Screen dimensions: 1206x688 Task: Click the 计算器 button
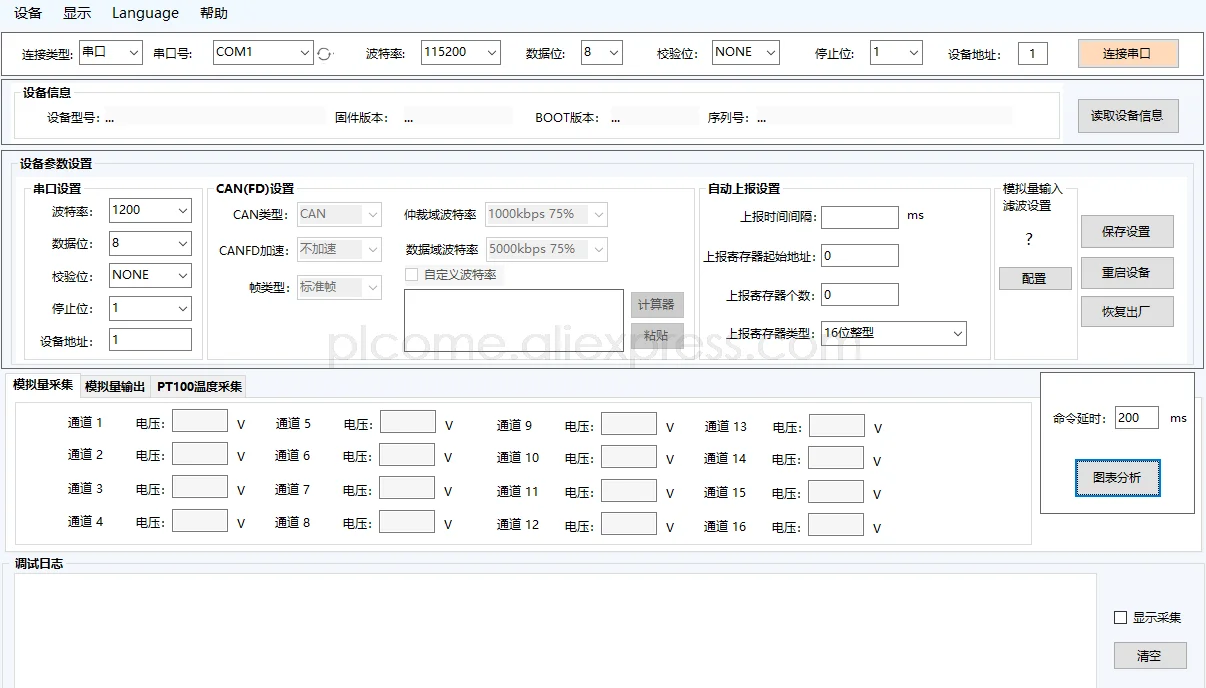pyautogui.click(x=657, y=304)
